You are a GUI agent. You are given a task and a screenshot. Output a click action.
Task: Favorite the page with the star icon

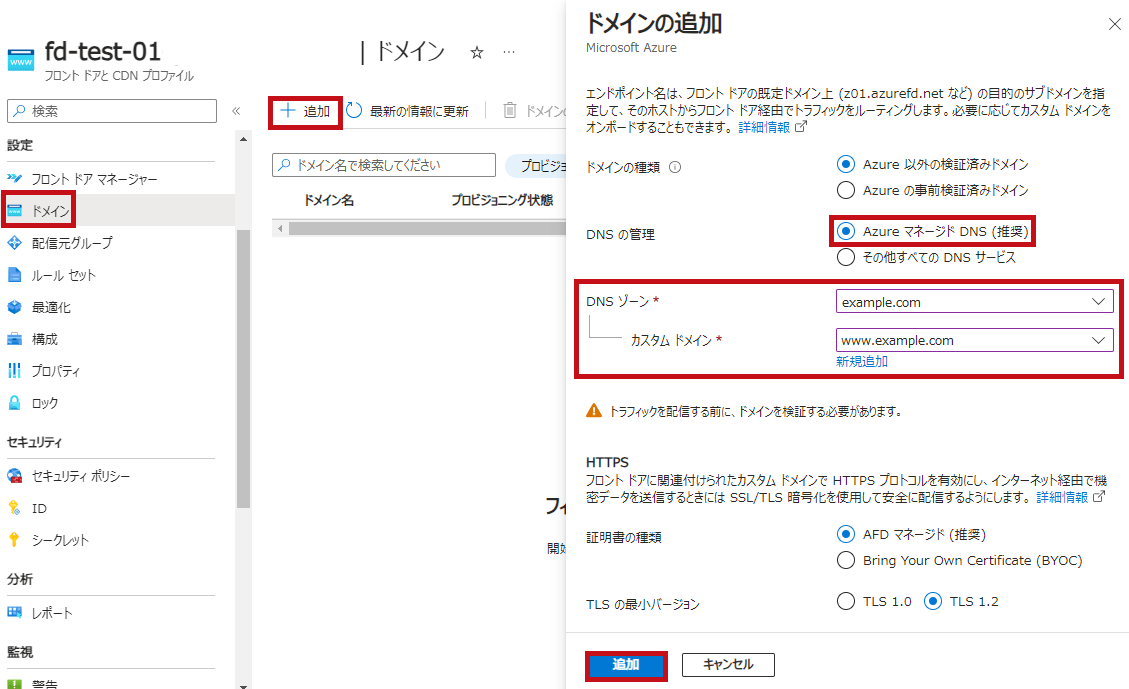477,52
